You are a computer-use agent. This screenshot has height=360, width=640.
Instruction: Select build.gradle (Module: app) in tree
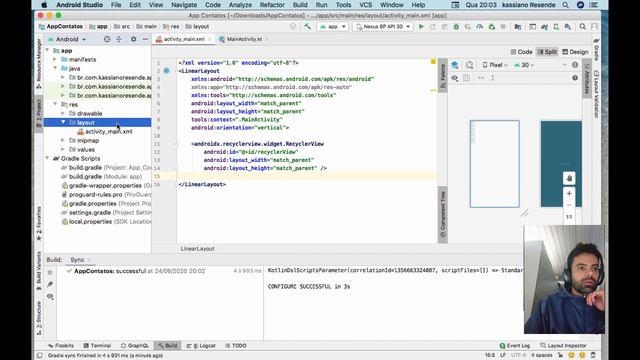[102, 176]
